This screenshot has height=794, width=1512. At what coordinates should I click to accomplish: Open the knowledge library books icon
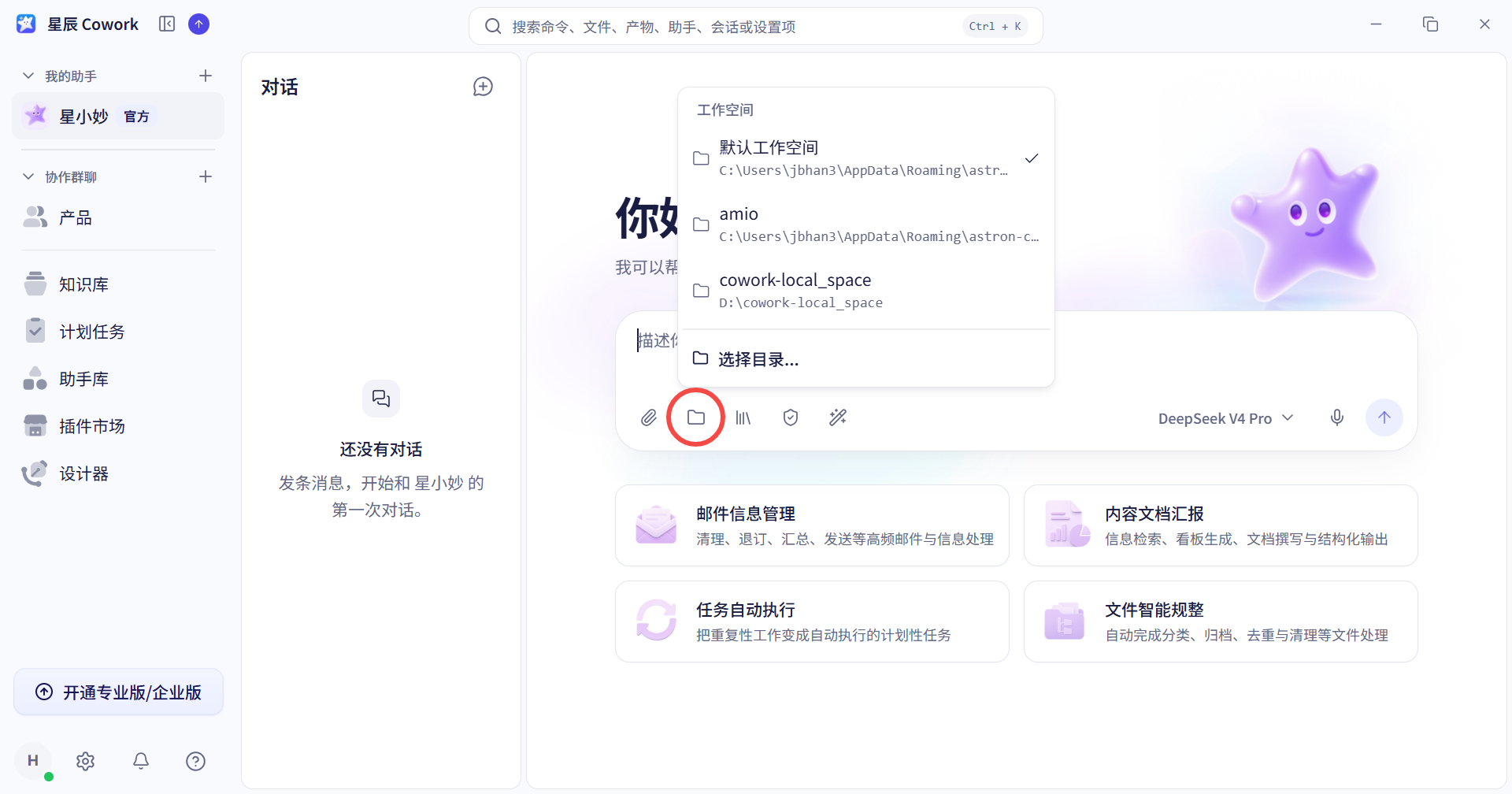743,417
